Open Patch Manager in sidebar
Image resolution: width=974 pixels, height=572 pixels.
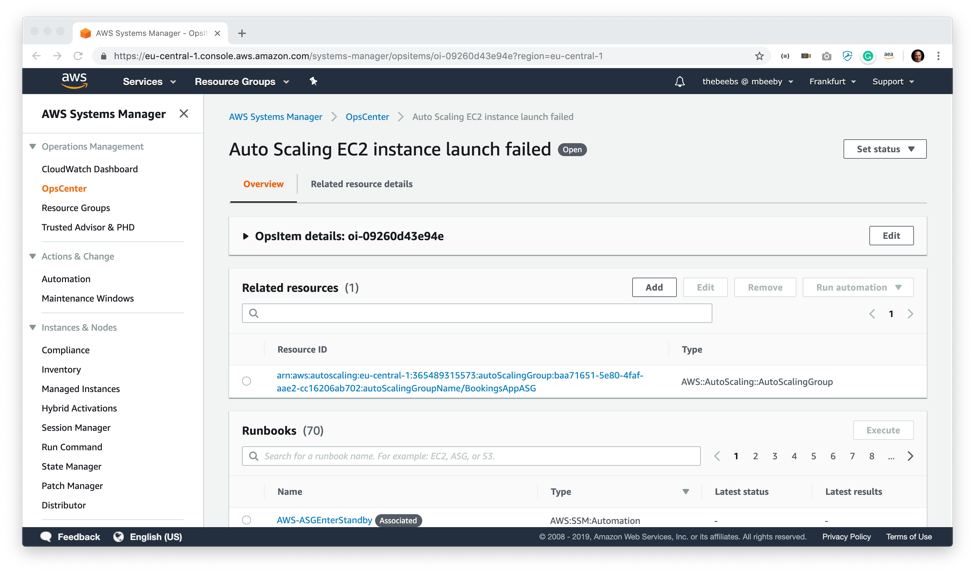click(x=72, y=486)
